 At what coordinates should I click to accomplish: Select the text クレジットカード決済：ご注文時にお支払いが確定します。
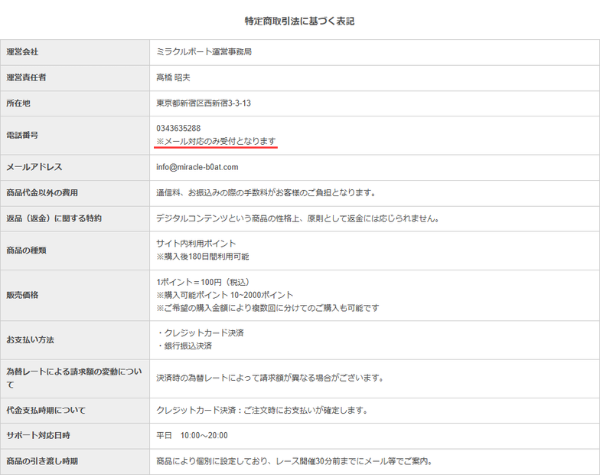pyautogui.click(x=262, y=410)
